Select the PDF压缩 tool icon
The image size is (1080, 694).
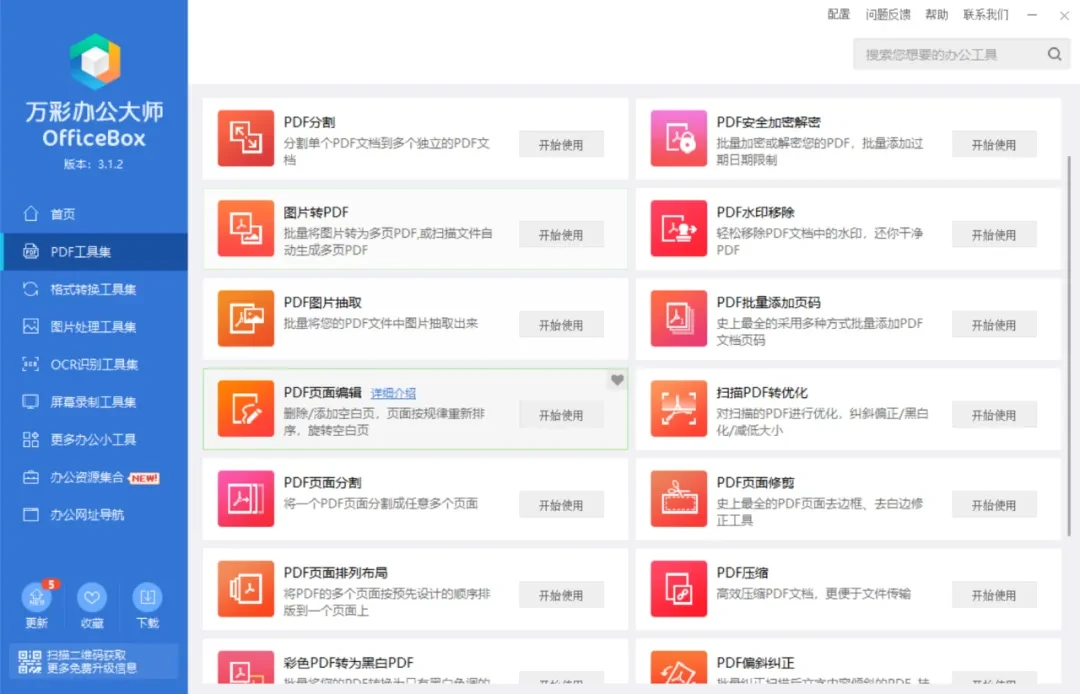click(678, 594)
